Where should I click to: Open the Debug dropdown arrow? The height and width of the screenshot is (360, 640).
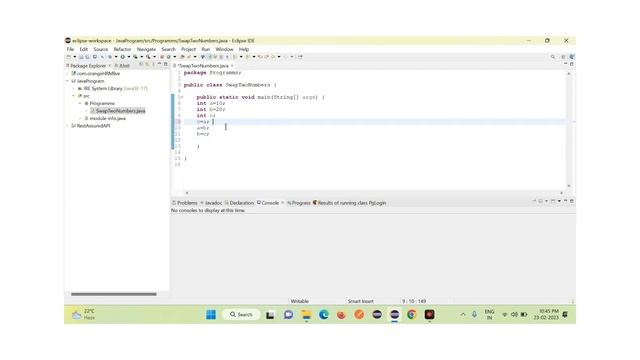[x=116, y=57]
